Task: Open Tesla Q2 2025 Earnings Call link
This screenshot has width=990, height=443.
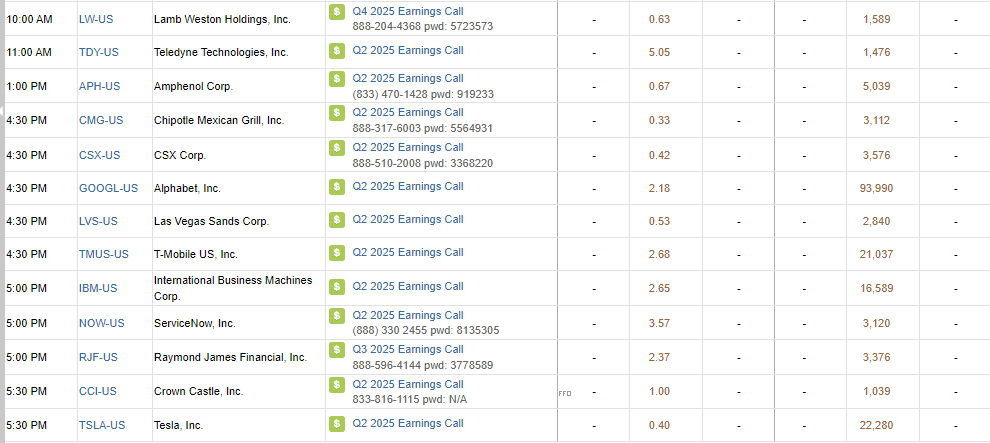Action: point(408,423)
